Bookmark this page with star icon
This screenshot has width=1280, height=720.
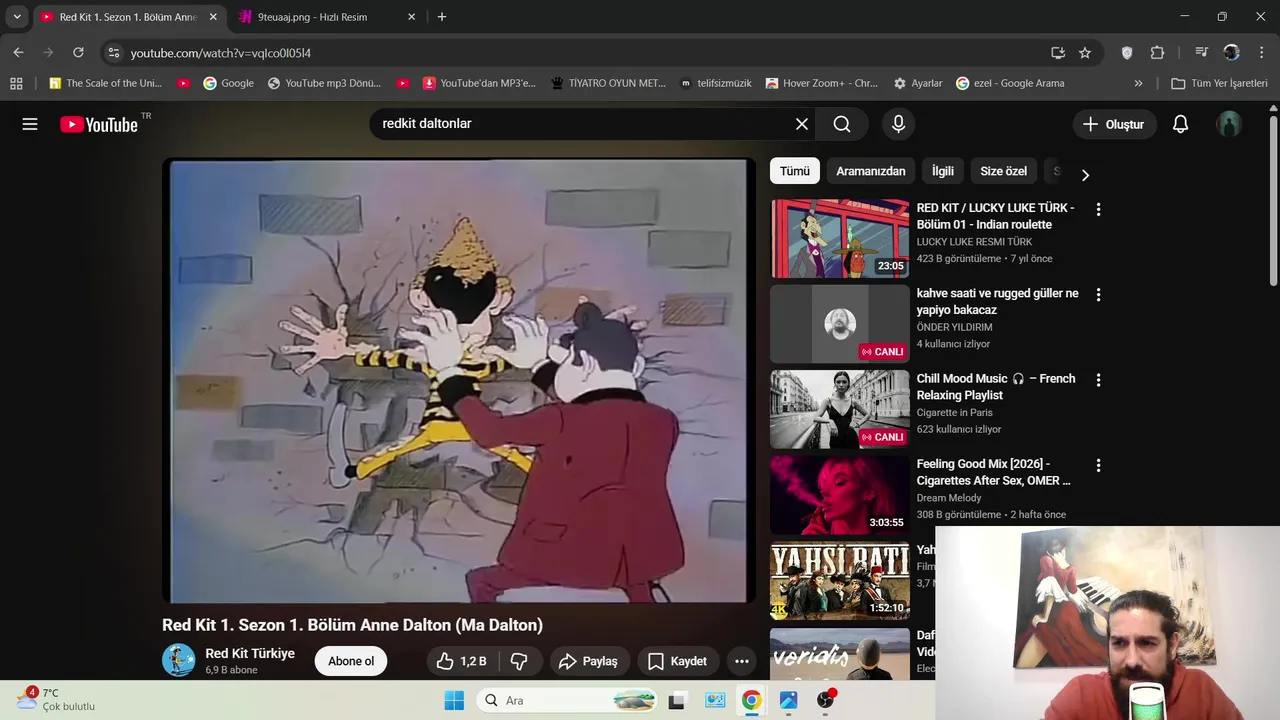pyautogui.click(x=1085, y=53)
